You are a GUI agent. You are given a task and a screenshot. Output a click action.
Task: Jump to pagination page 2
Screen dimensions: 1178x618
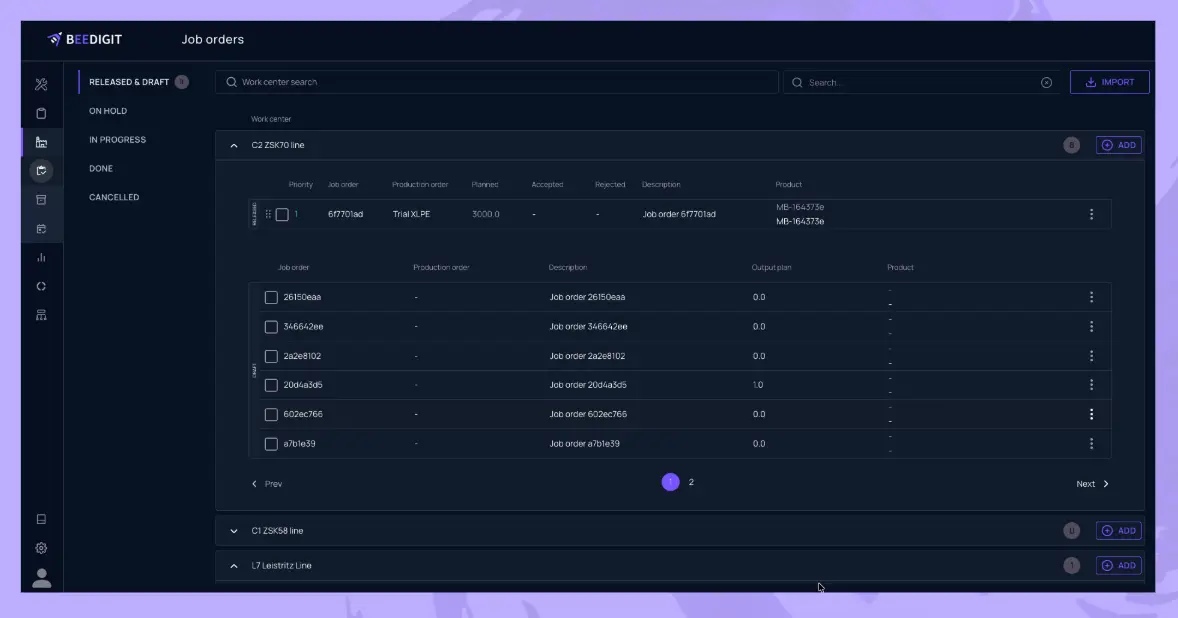(x=691, y=482)
